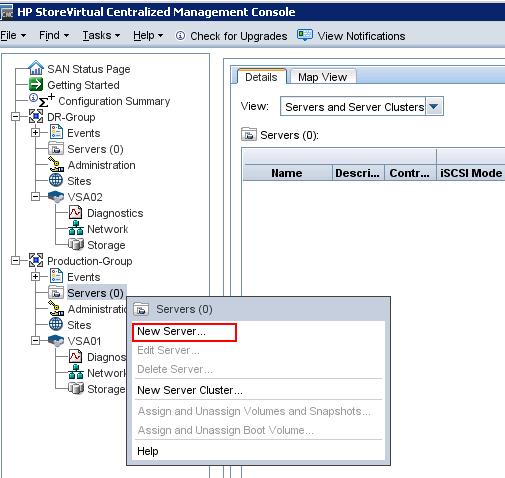Click the Getting Started green arrow icon

[x=36, y=84]
